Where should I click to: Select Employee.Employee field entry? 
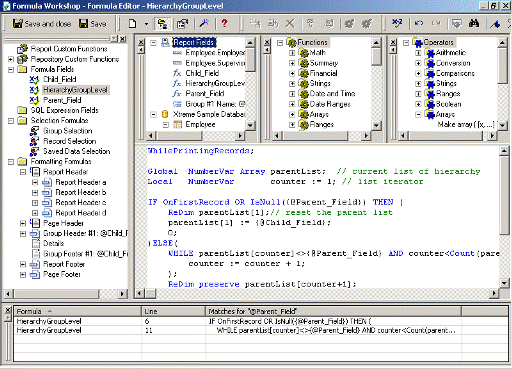coord(215,53)
